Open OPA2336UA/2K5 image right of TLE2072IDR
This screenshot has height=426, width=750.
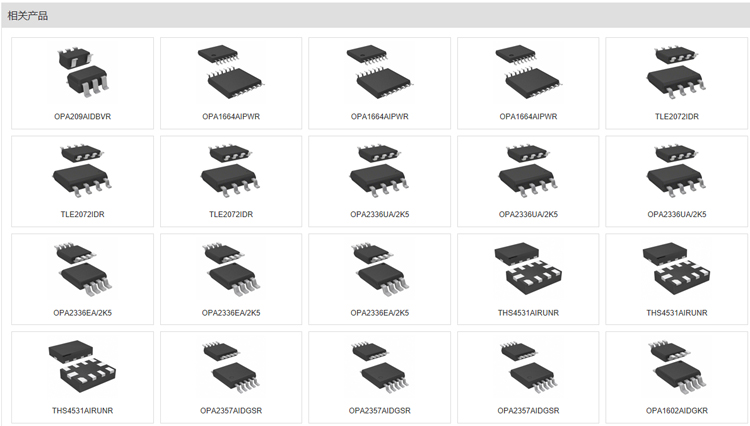click(380, 170)
